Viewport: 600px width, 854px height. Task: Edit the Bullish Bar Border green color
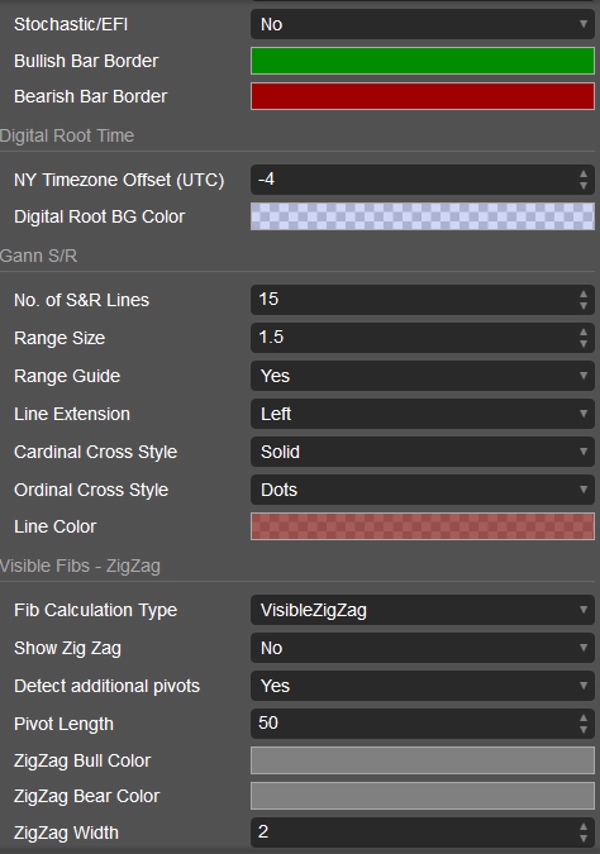pyautogui.click(x=420, y=61)
